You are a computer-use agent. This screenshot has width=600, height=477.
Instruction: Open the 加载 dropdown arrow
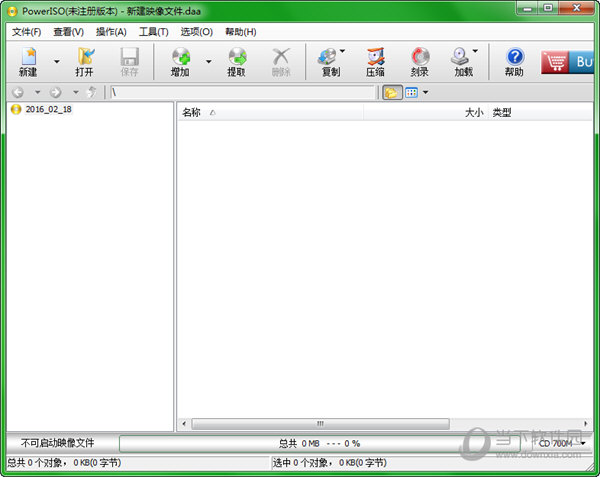pos(475,50)
